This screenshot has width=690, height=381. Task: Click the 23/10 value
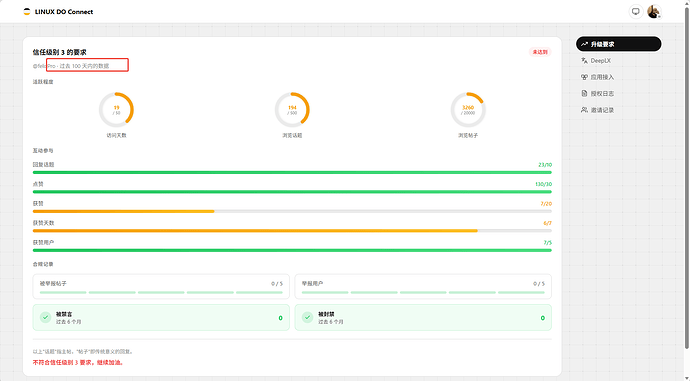[x=545, y=165]
